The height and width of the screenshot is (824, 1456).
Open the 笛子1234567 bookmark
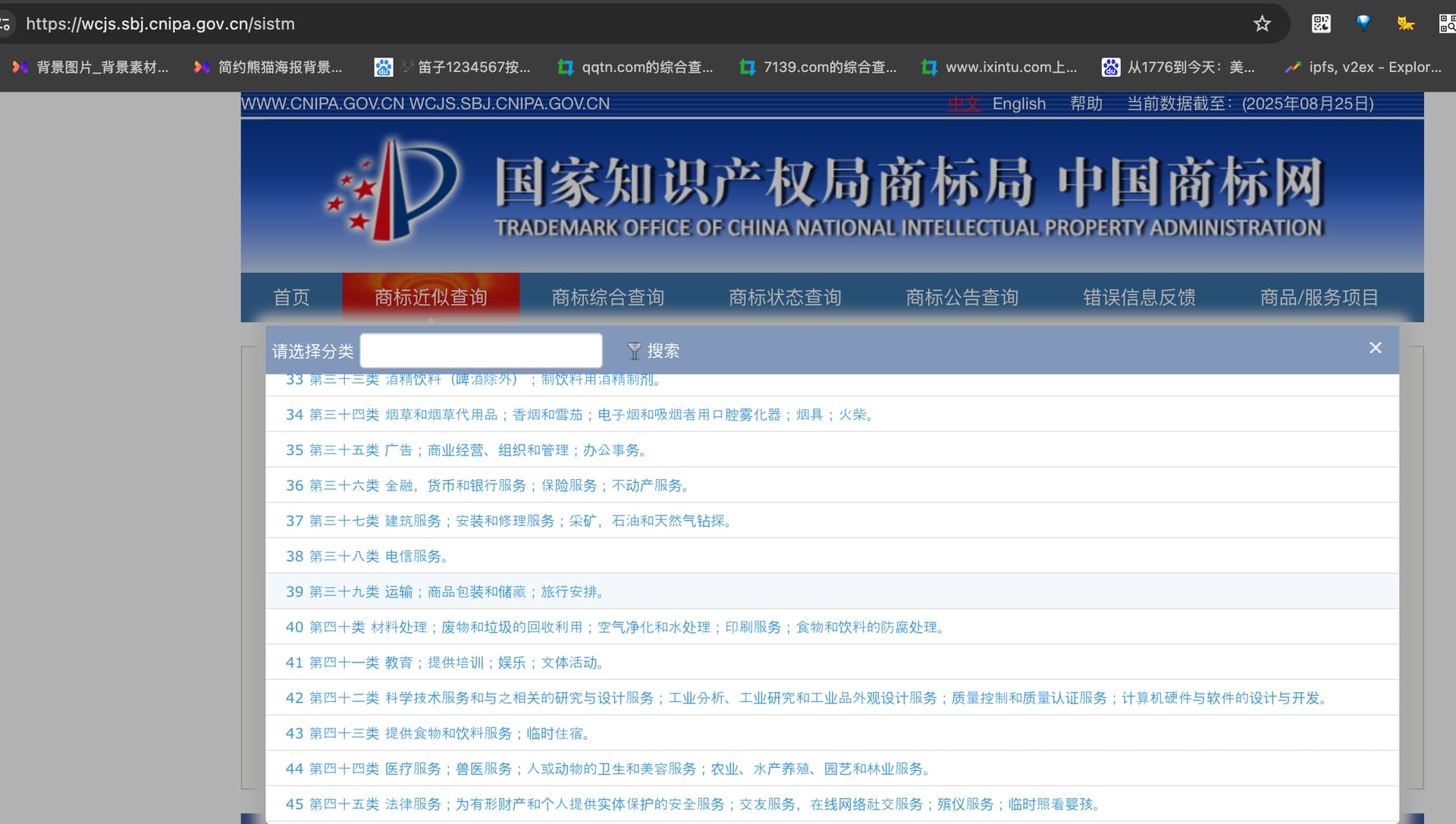coord(453,67)
